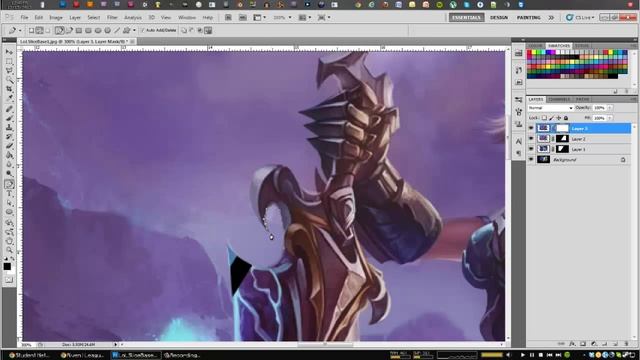Select the Pen tool in toolbox

(9, 184)
